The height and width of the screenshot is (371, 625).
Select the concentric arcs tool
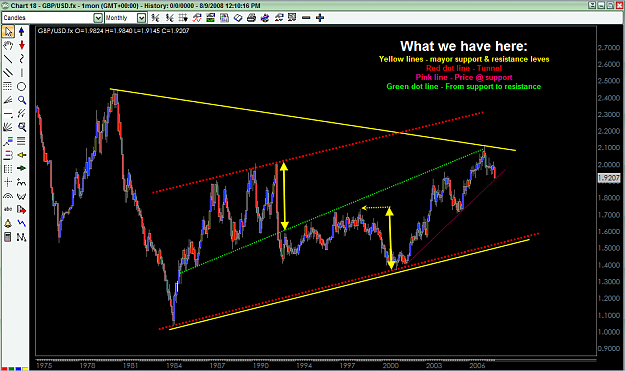coord(8,196)
